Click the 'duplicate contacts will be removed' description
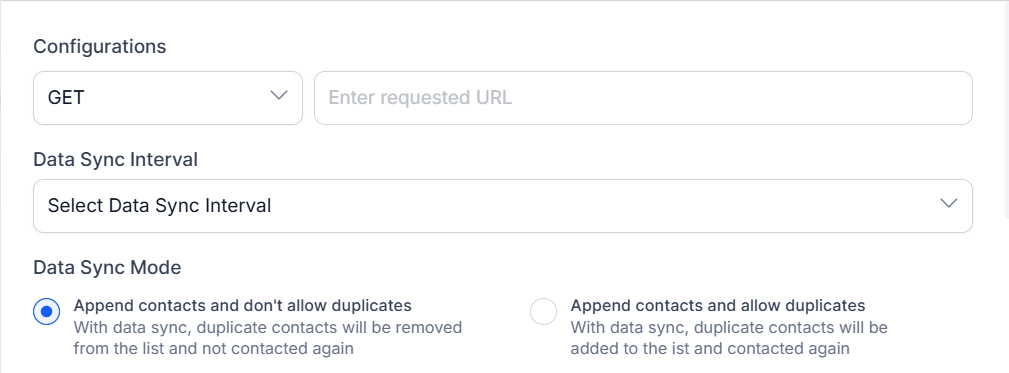 329,327
